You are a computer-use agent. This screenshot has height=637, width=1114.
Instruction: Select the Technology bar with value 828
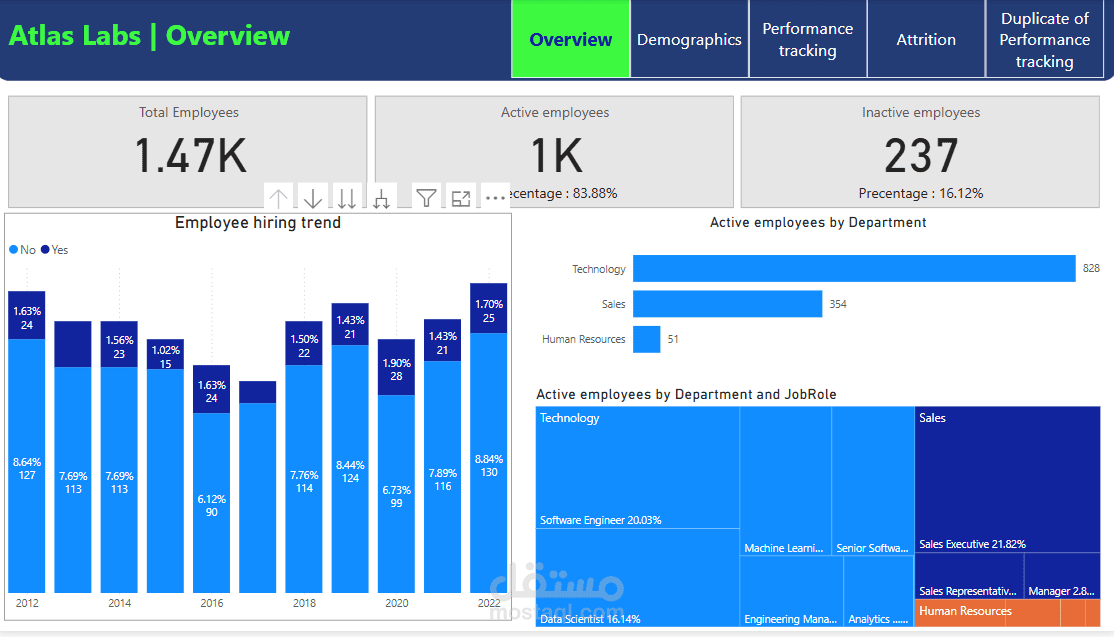854,268
